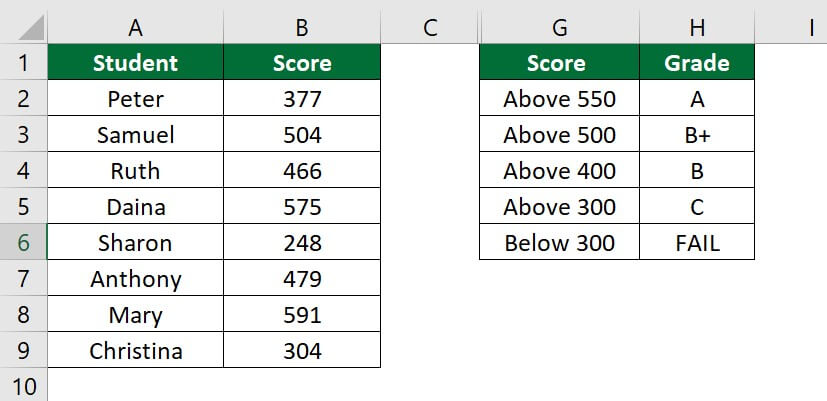The height and width of the screenshot is (401, 827).
Task: Select the Student header cell
Action: 135,64
